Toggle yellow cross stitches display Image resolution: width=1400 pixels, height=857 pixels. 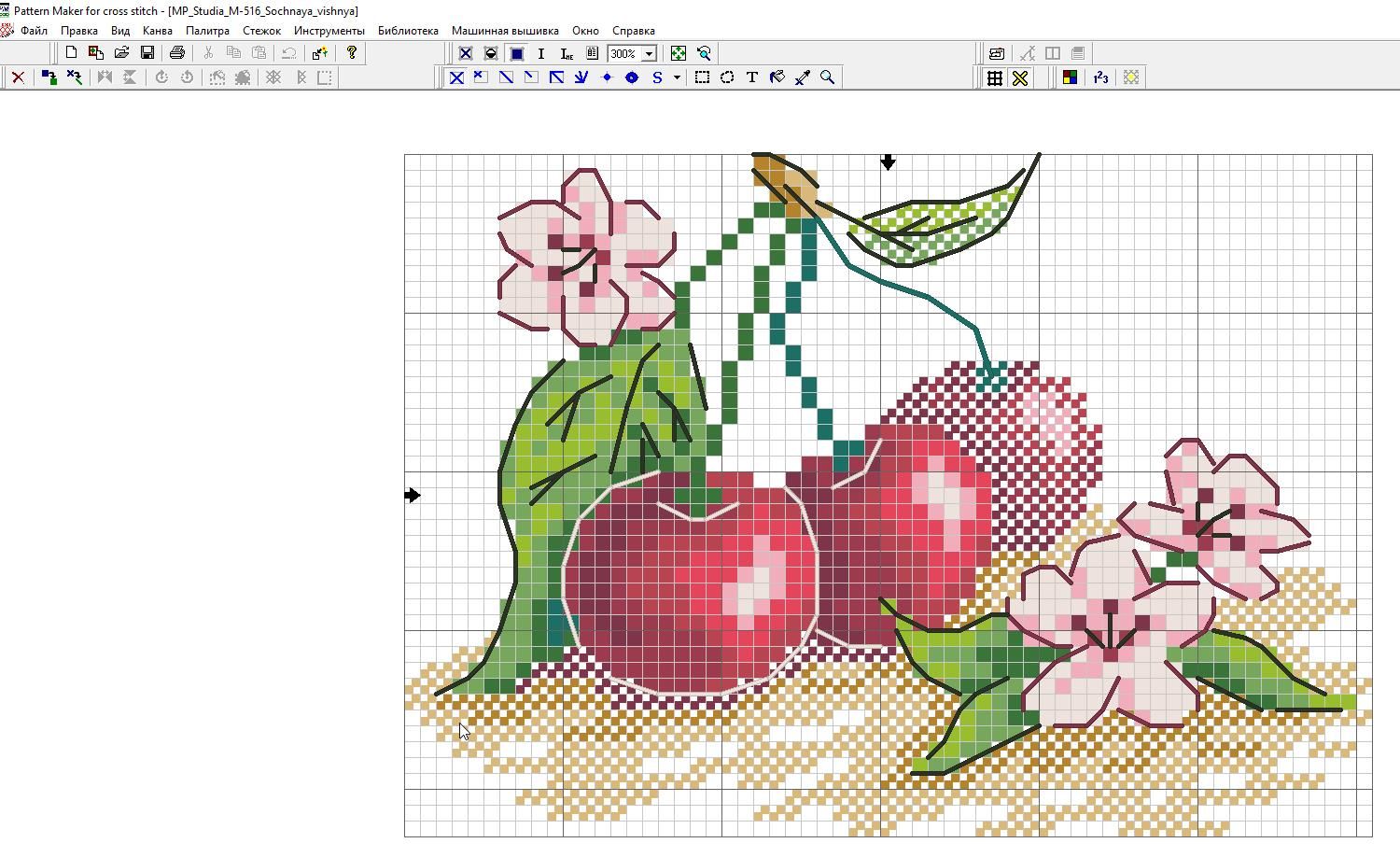(x=1020, y=77)
